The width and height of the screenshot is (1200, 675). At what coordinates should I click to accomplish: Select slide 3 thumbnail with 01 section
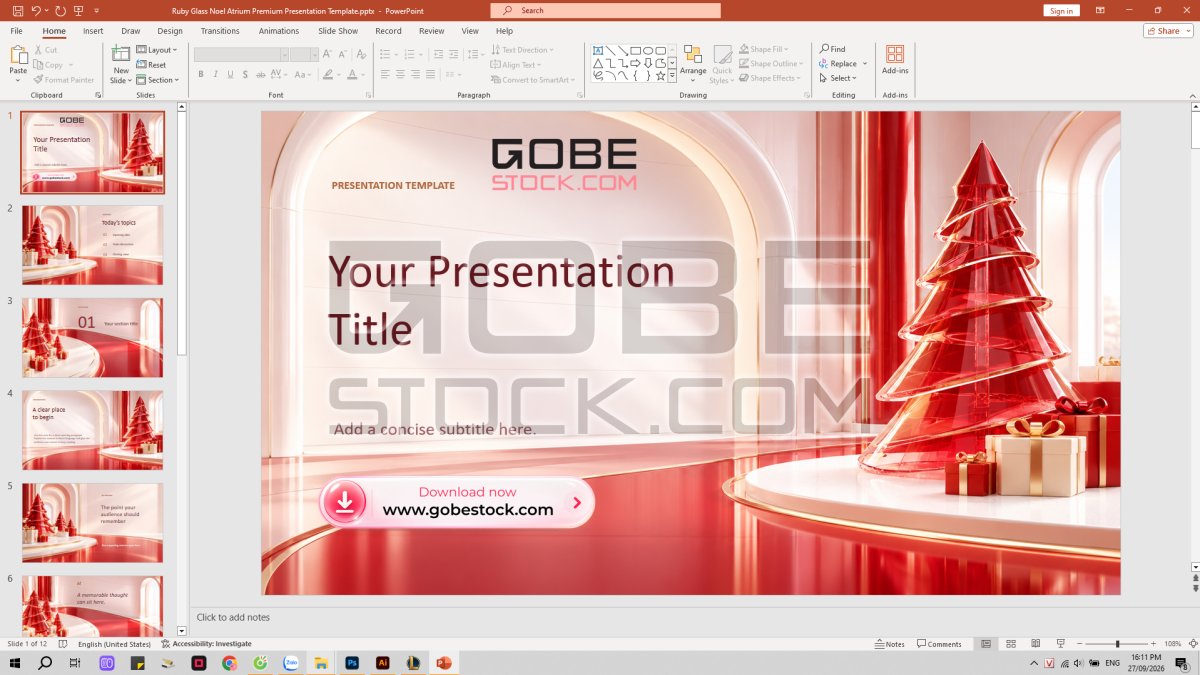pos(92,338)
